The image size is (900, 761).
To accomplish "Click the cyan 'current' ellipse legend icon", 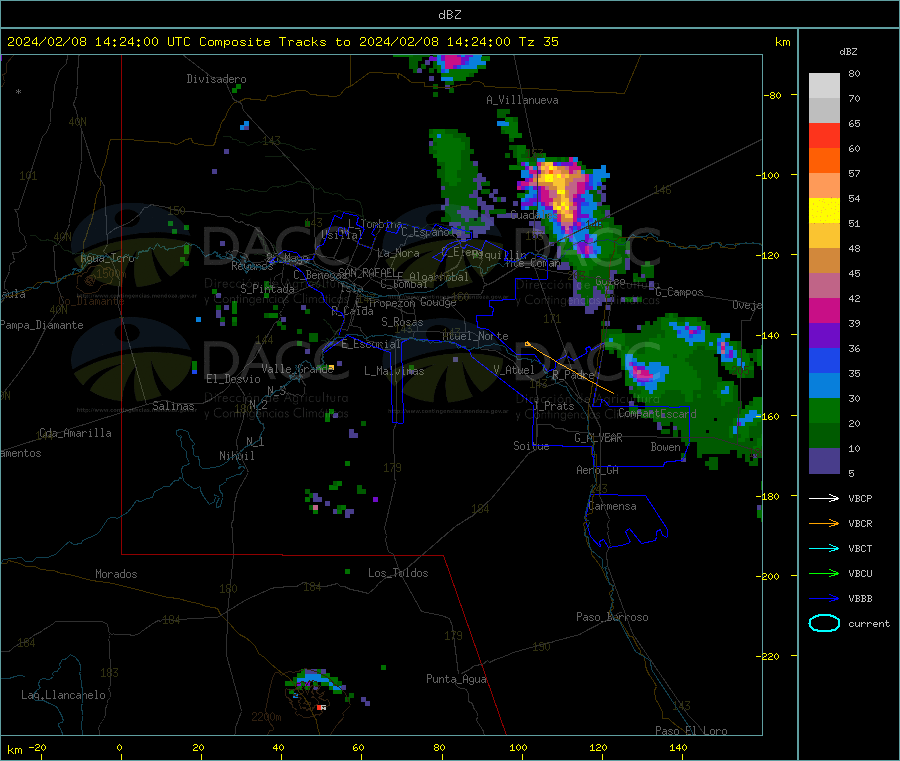I will click(x=824, y=623).
